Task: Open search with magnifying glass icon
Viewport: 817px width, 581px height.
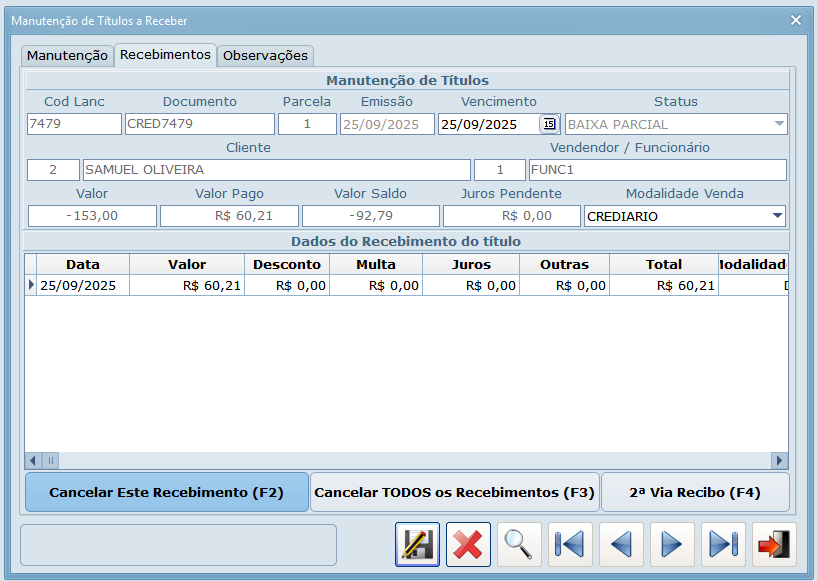Action: point(519,544)
